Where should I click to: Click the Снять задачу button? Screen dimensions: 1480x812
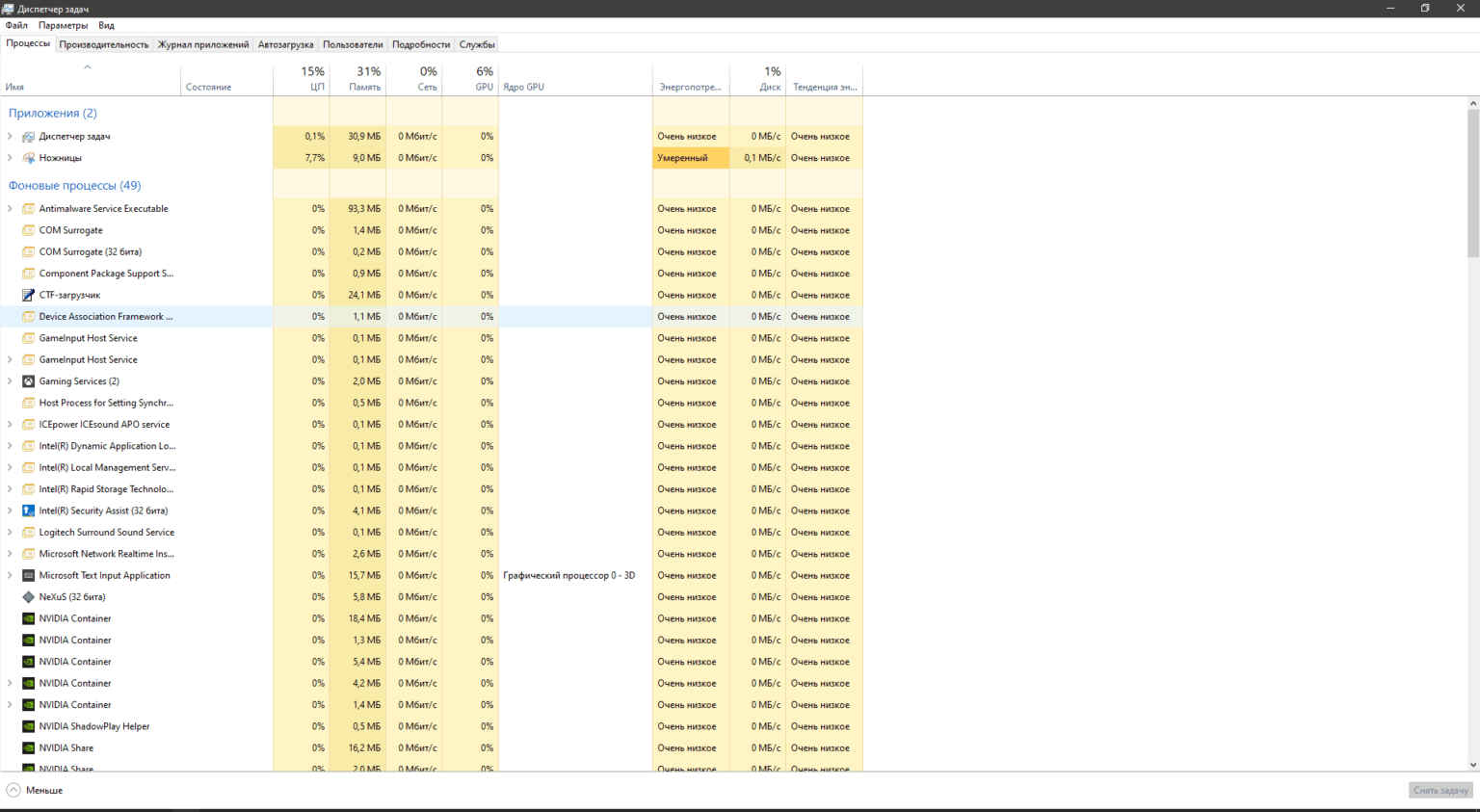(x=1440, y=790)
